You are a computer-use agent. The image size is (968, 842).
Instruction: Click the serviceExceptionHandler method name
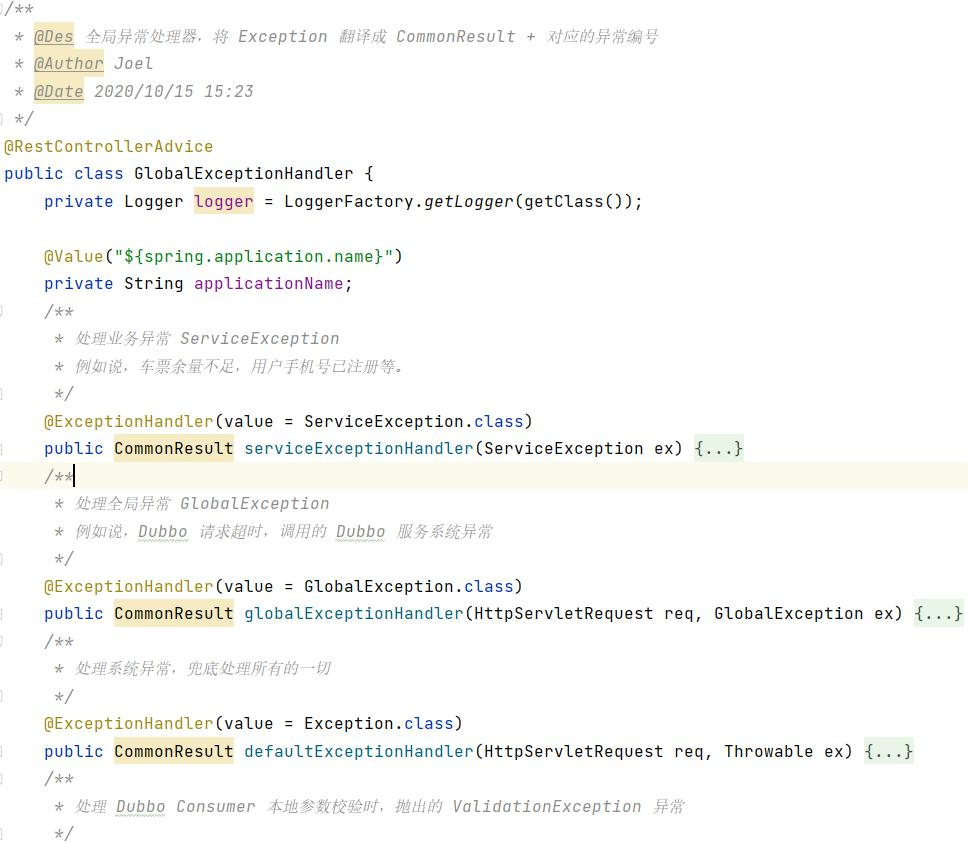[x=359, y=448]
